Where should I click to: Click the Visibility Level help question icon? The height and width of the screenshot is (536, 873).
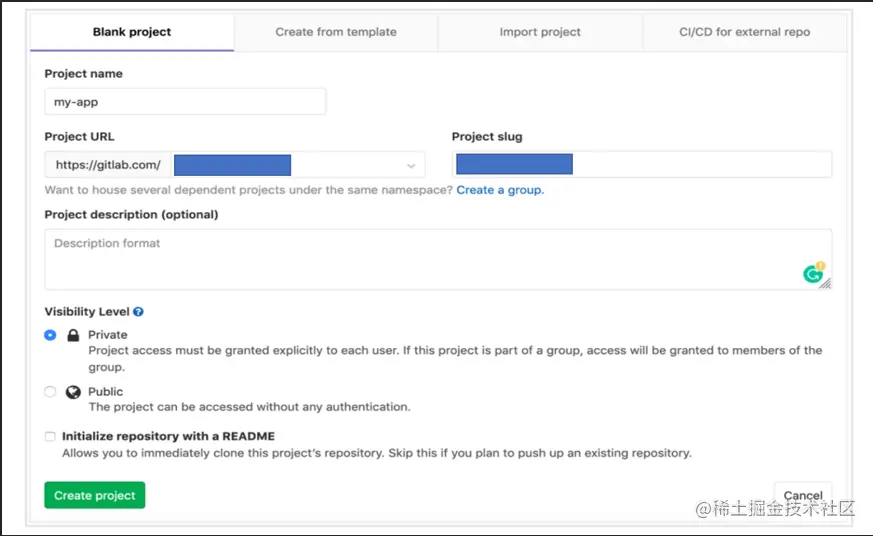[139, 312]
